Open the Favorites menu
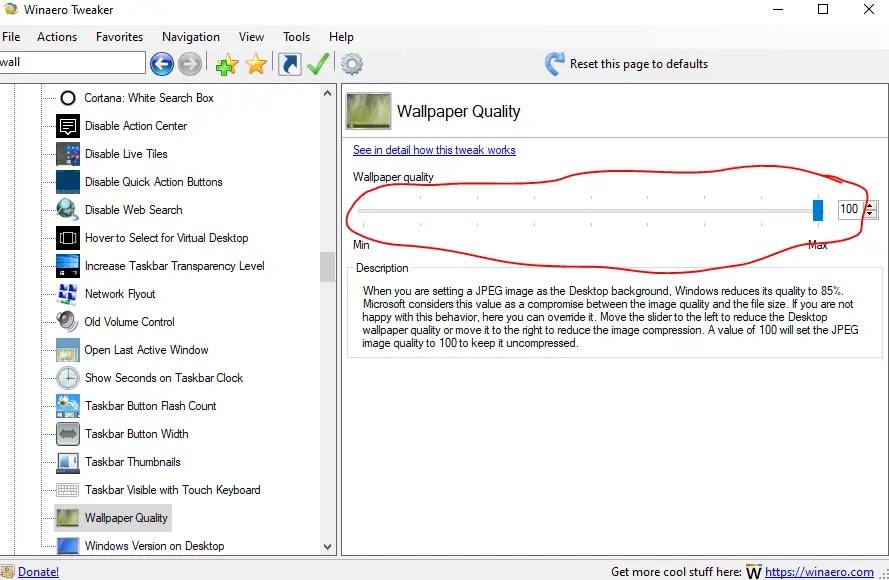 [x=120, y=37]
